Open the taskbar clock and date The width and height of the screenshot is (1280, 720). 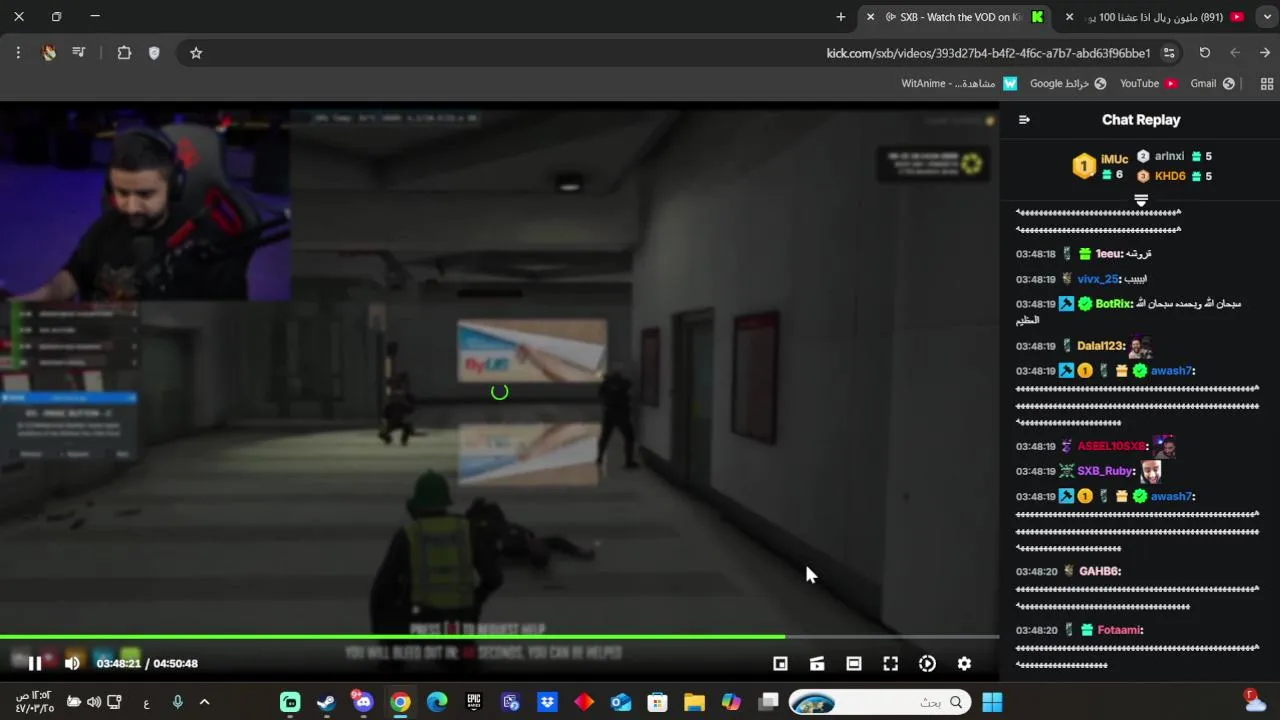tap(34, 702)
